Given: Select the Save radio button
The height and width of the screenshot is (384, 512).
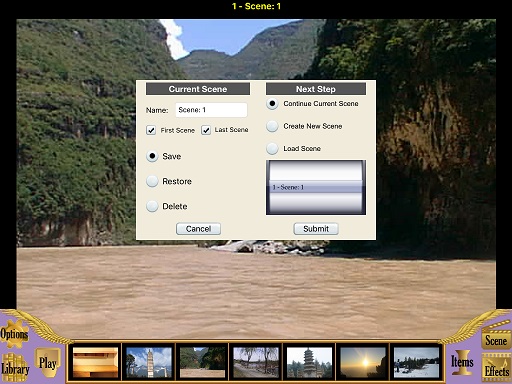Looking at the screenshot, I should click(152, 156).
